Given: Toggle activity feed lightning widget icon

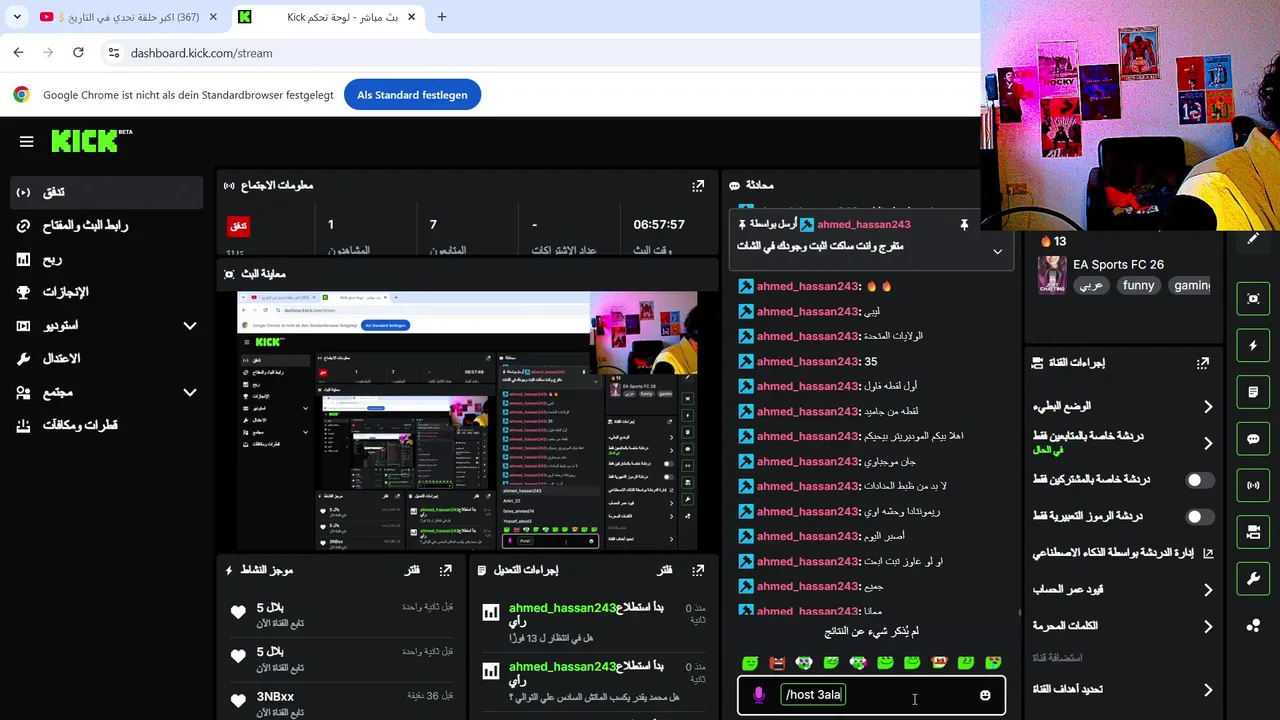Looking at the screenshot, I should tap(1253, 345).
